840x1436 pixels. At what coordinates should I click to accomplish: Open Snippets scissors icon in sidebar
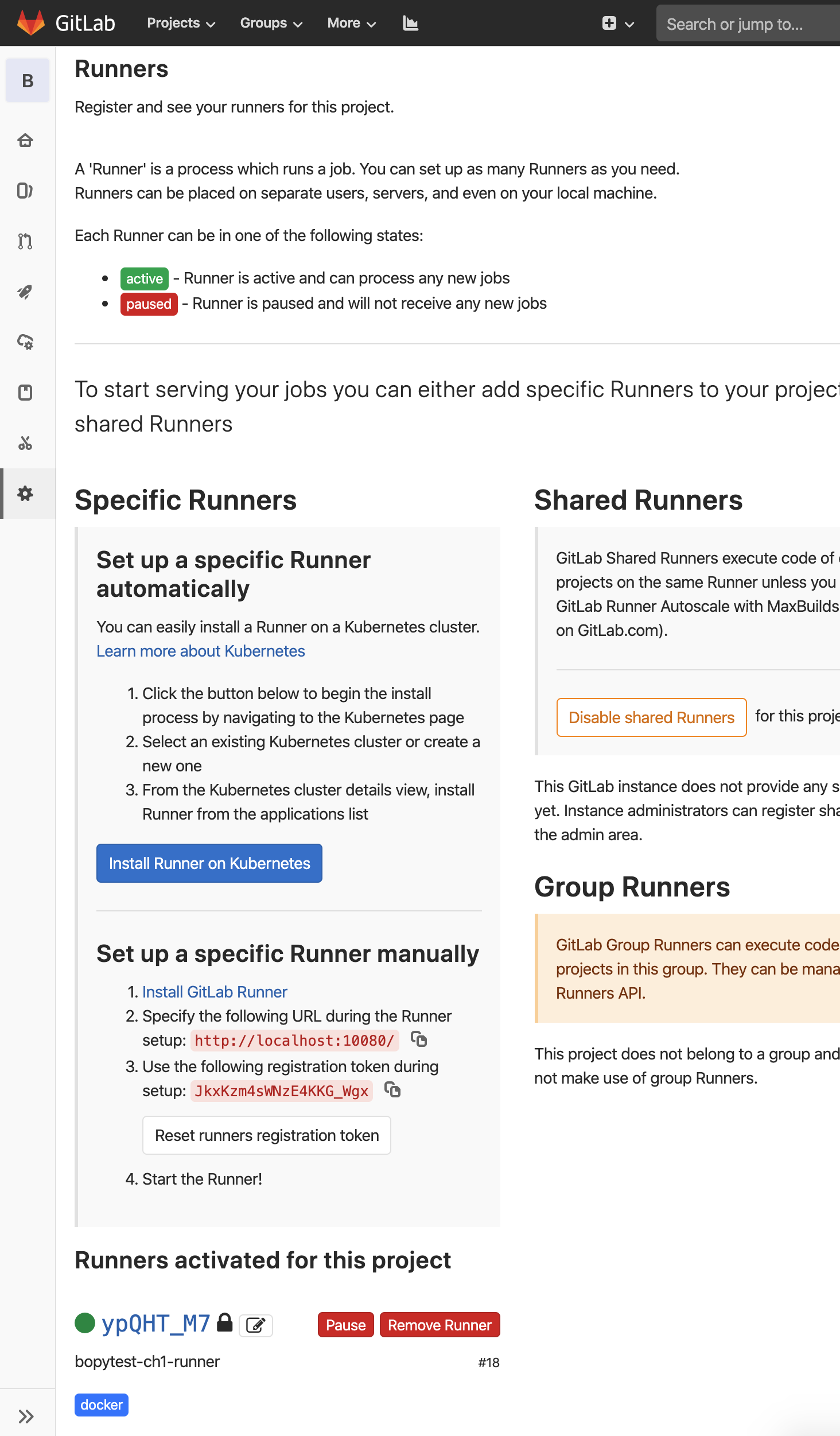pyautogui.click(x=25, y=443)
